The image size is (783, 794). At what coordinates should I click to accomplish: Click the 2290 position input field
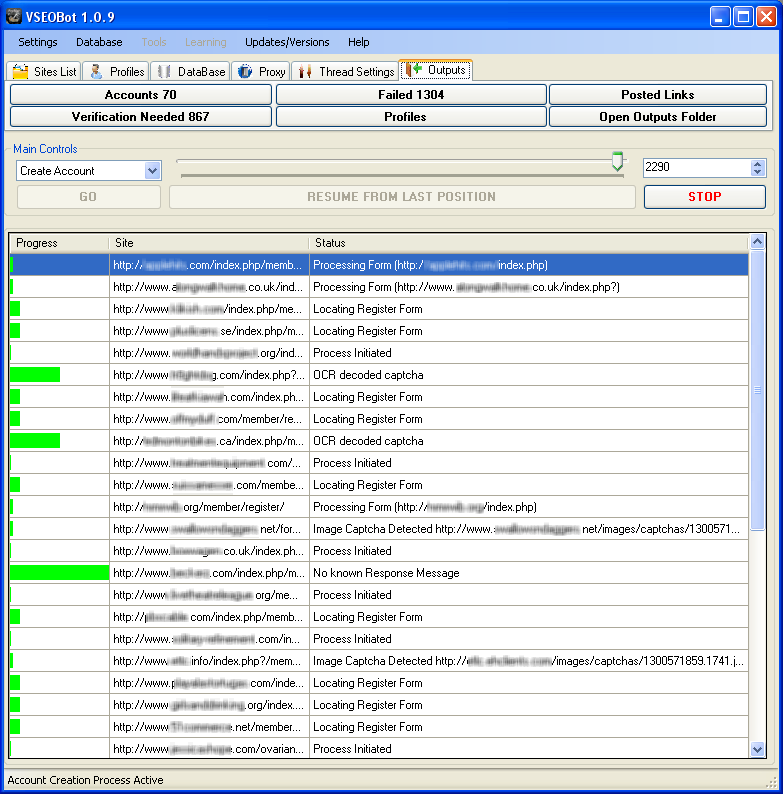pyautogui.click(x=697, y=167)
